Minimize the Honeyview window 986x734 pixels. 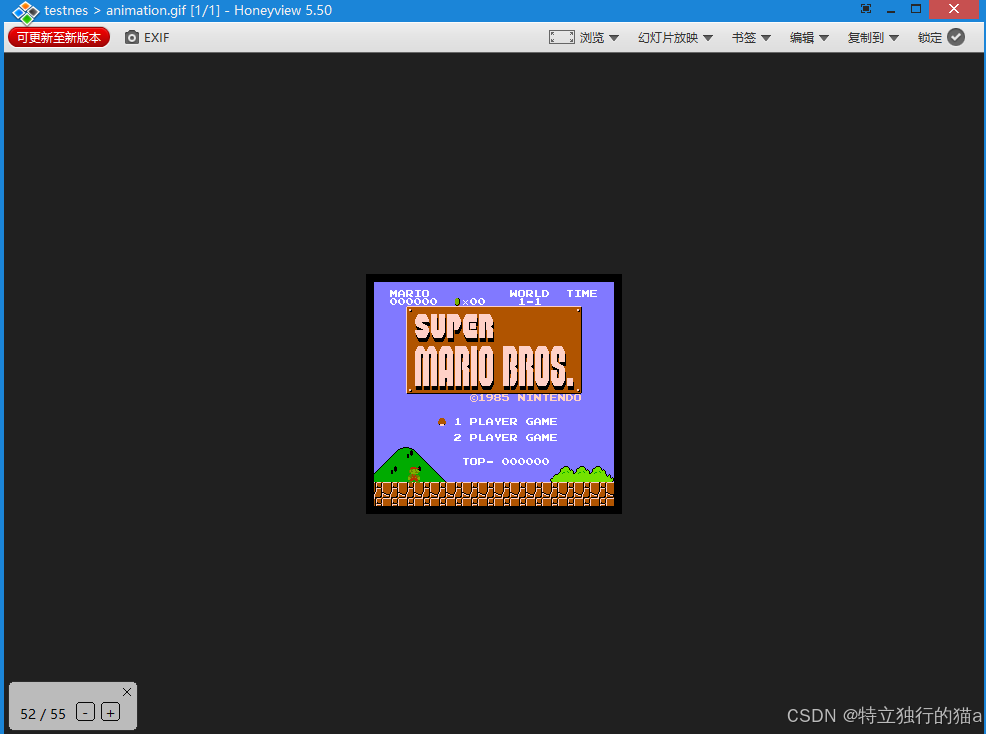coord(891,10)
